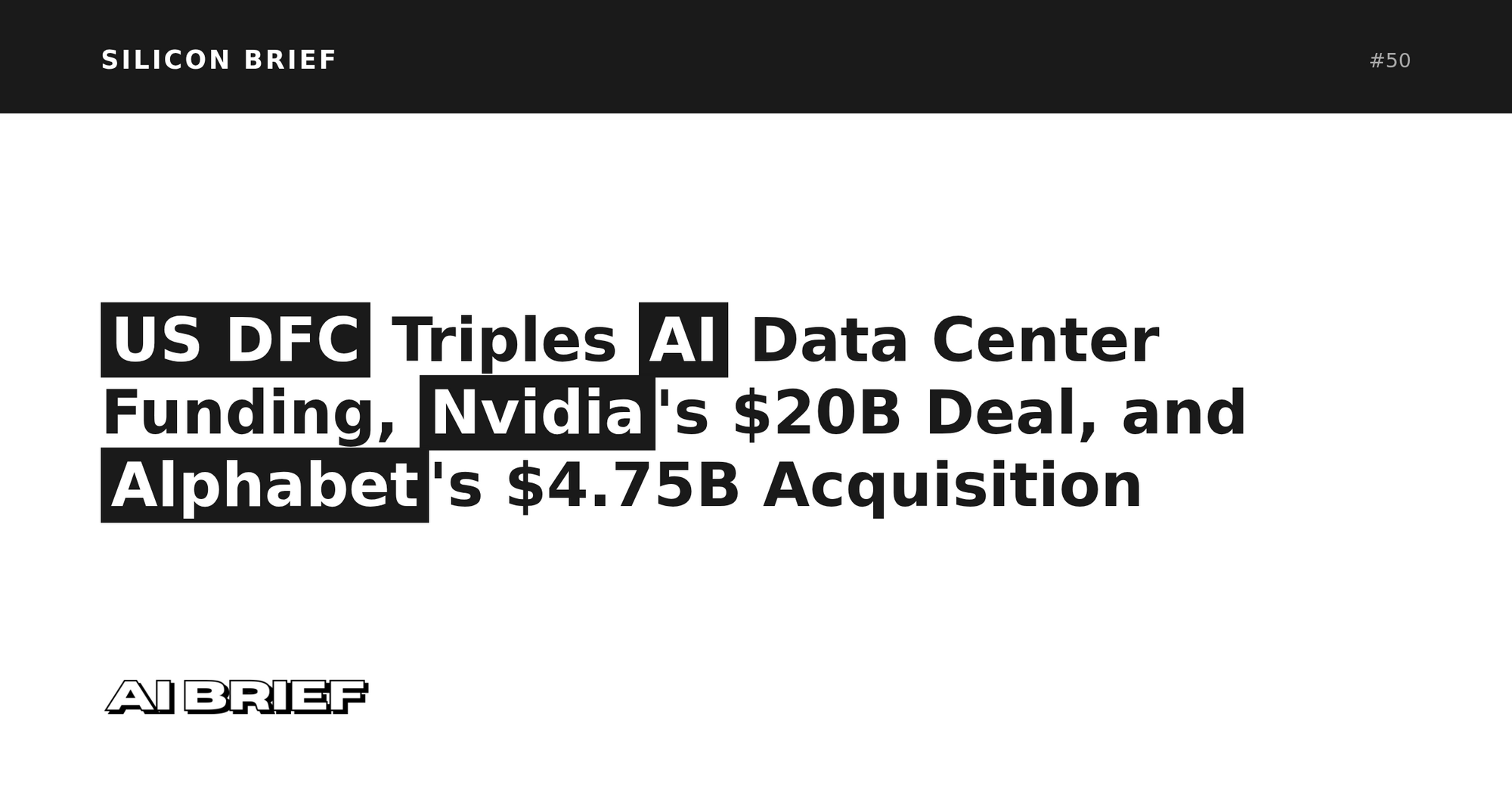
Task: Click the highlighted AI tag in the headline
Action: tap(683, 340)
